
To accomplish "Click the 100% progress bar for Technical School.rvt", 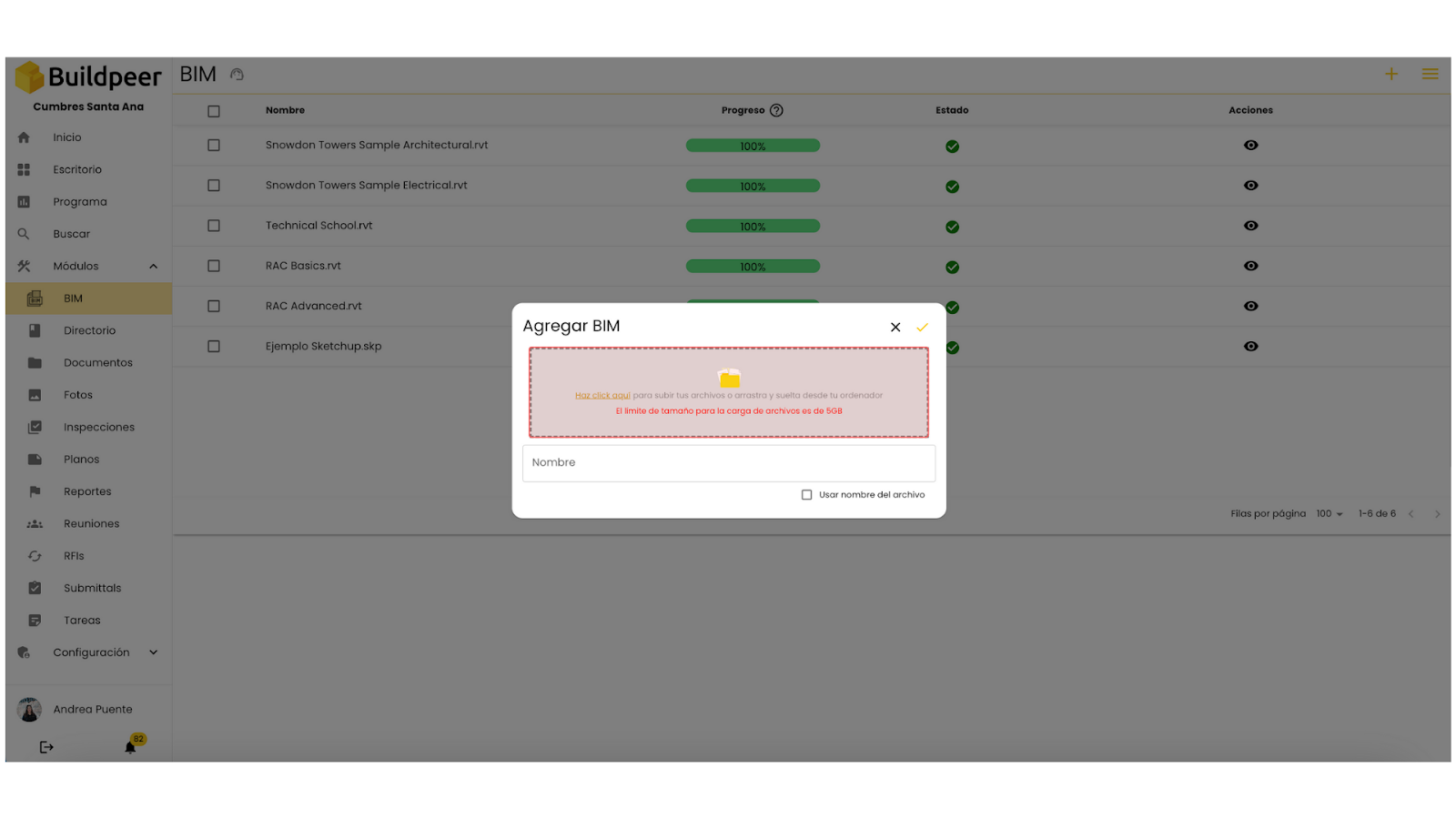I will 753,226.
